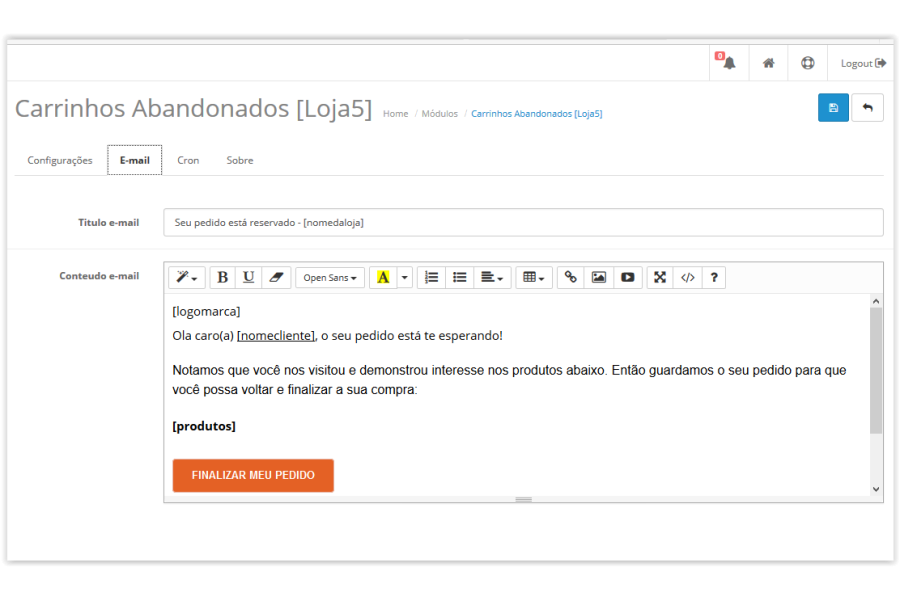Open the magic wand style dropdown
The width and height of the screenshot is (900, 600).
187,277
